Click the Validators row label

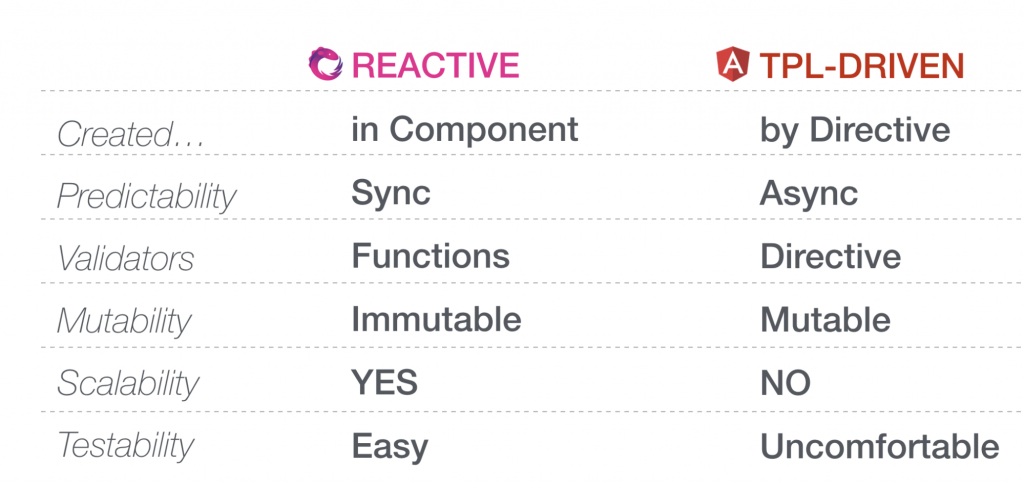click(125, 258)
